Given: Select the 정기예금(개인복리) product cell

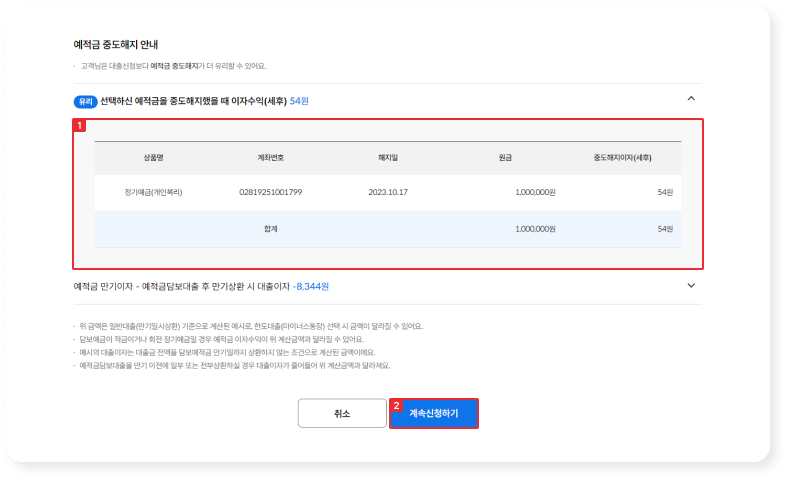Looking at the screenshot, I should 153,192.
